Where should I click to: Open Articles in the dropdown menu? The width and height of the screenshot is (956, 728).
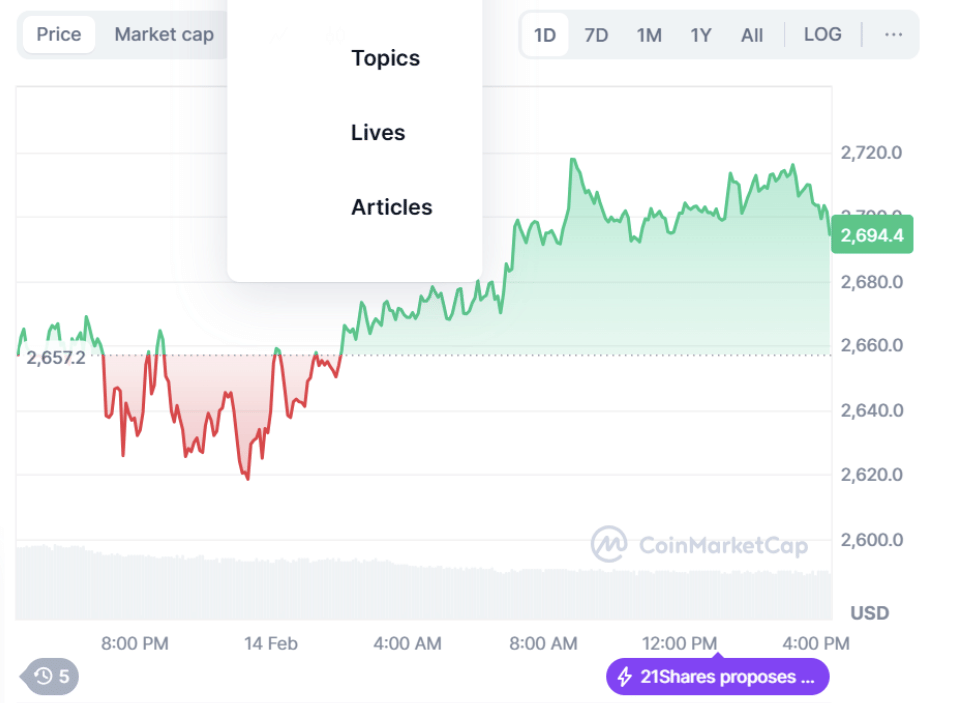coord(391,207)
